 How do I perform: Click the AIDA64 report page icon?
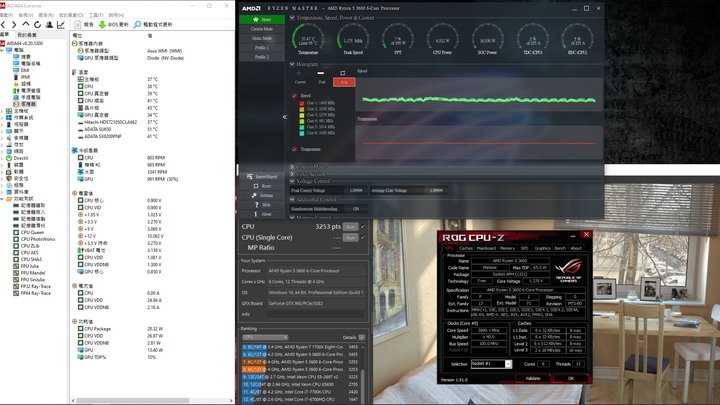pos(78,24)
